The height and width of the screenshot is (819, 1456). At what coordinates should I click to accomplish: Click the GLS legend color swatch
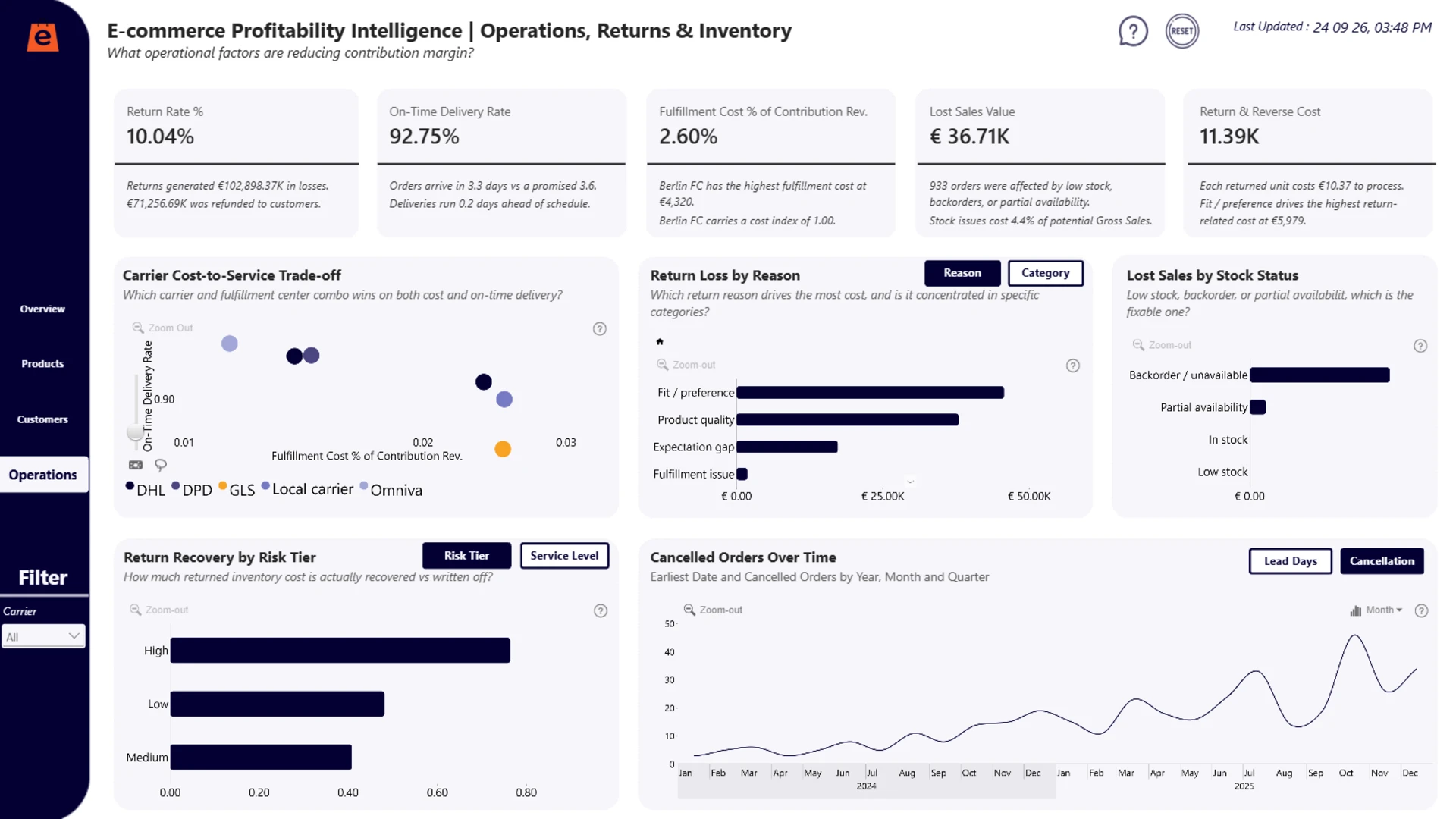click(x=223, y=485)
